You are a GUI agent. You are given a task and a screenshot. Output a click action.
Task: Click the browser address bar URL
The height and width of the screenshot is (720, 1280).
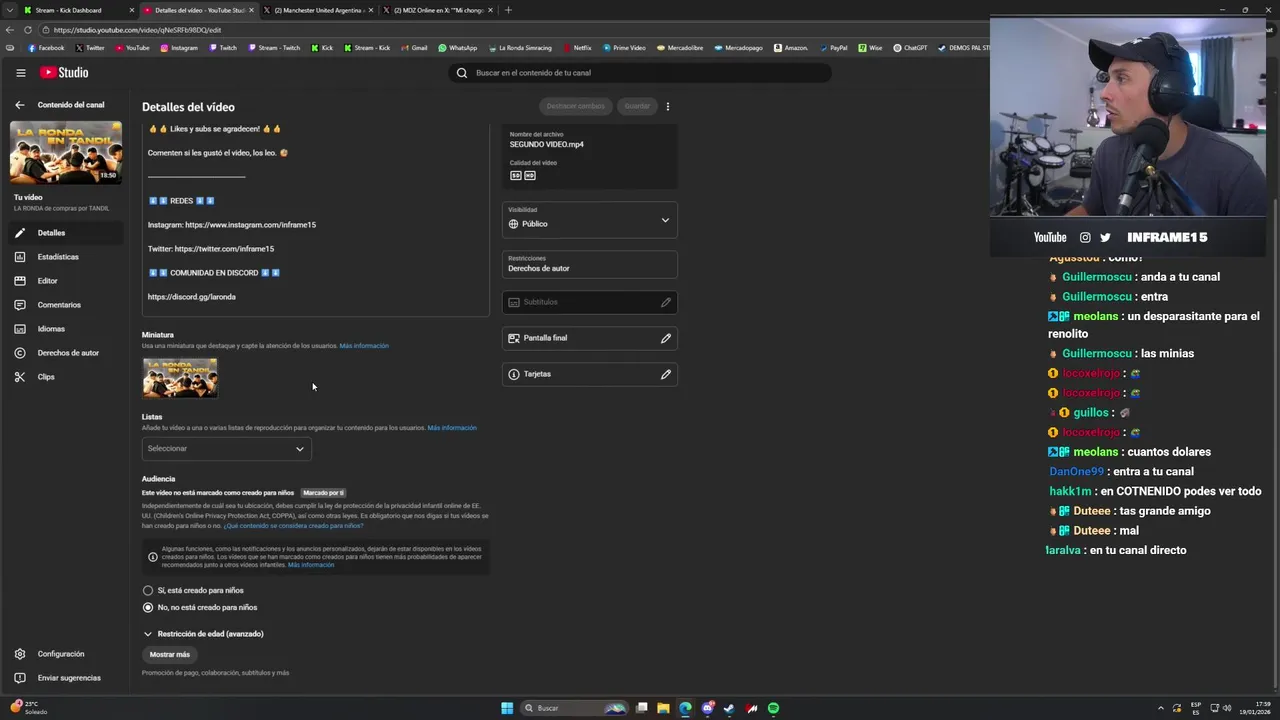tap(137, 30)
